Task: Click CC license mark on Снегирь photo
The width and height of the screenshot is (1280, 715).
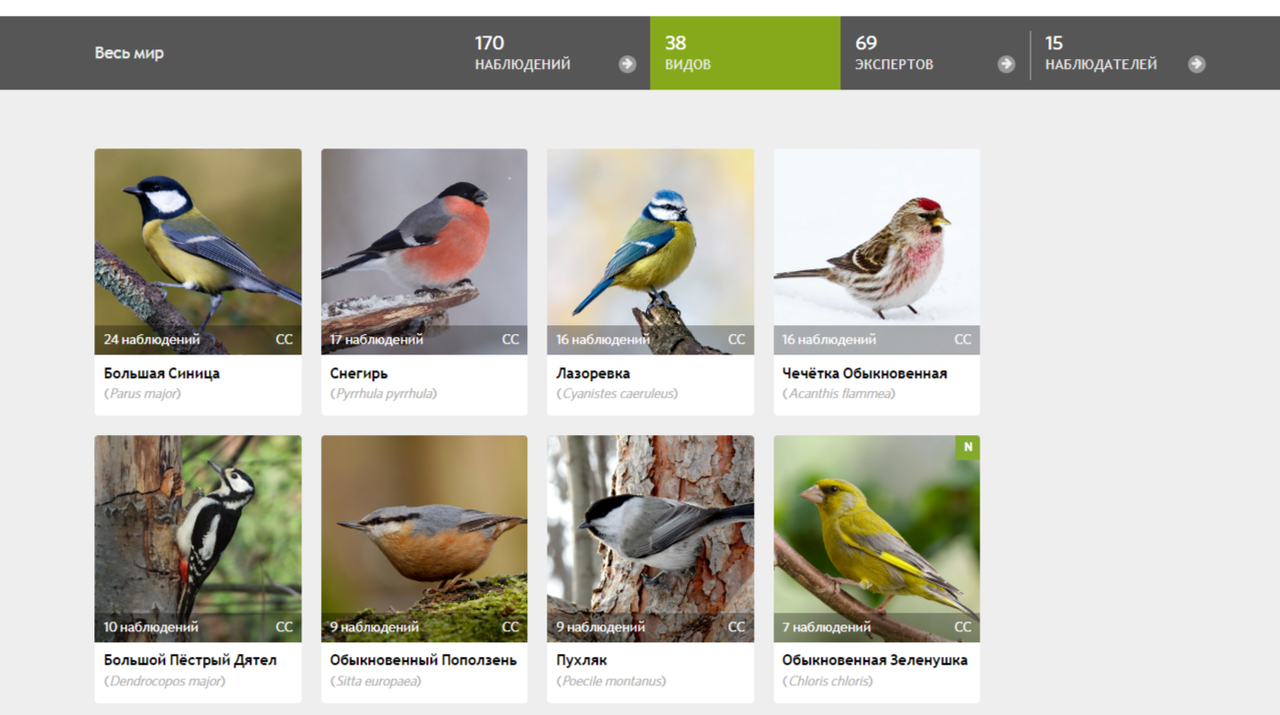Action: [x=510, y=340]
